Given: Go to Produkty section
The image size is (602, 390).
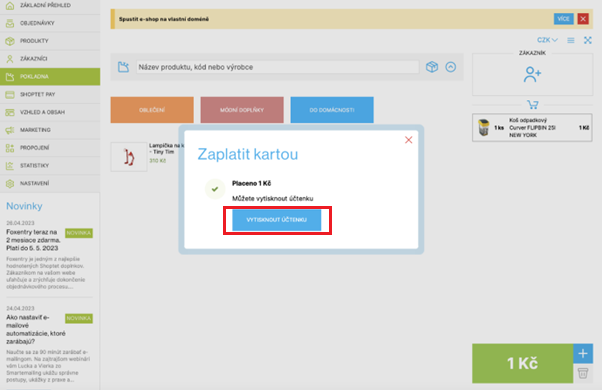Looking at the screenshot, I should (50, 41).
